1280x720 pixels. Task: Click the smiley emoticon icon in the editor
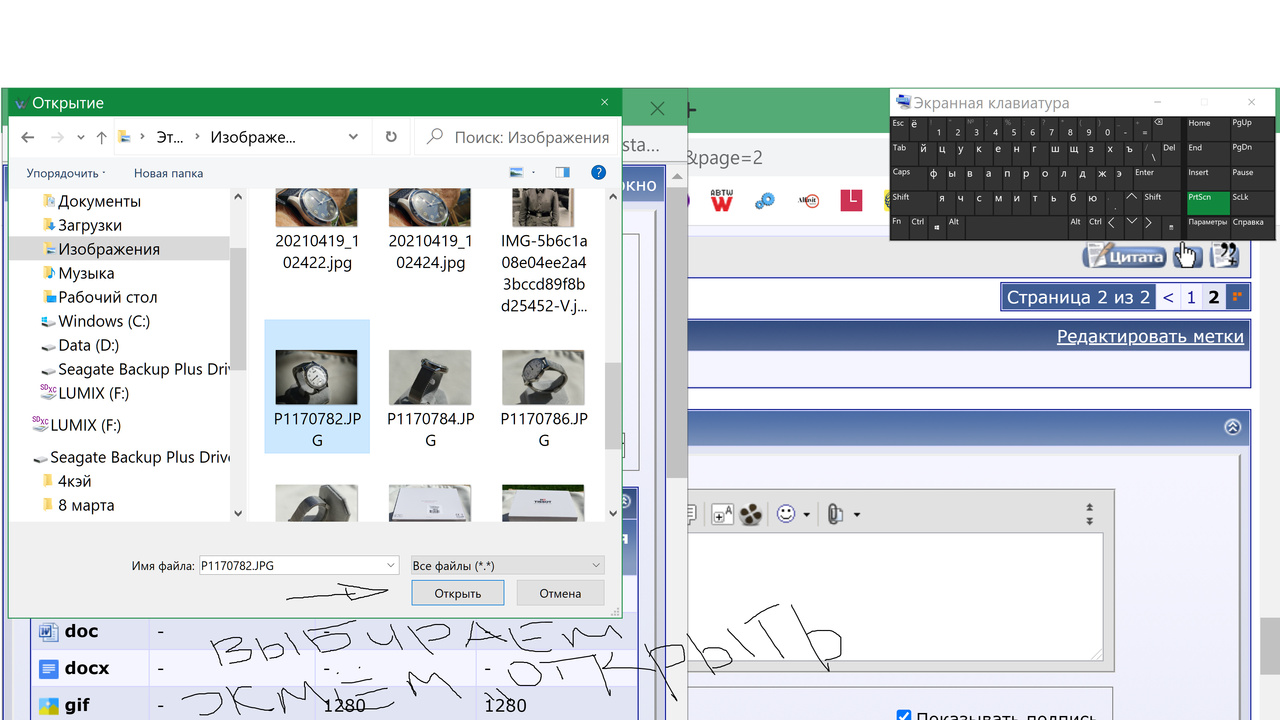[x=786, y=514]
